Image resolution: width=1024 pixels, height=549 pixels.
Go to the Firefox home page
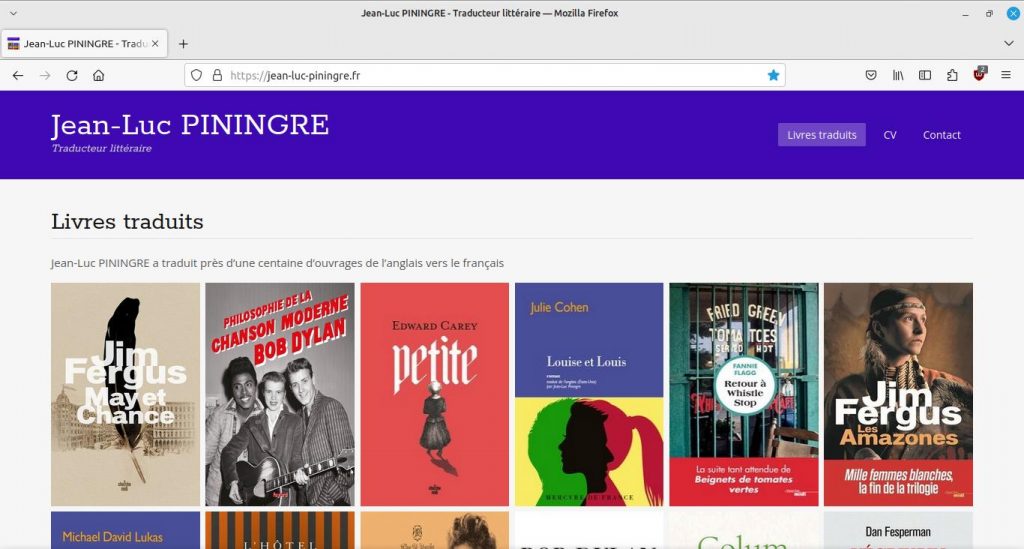(99, 75)
